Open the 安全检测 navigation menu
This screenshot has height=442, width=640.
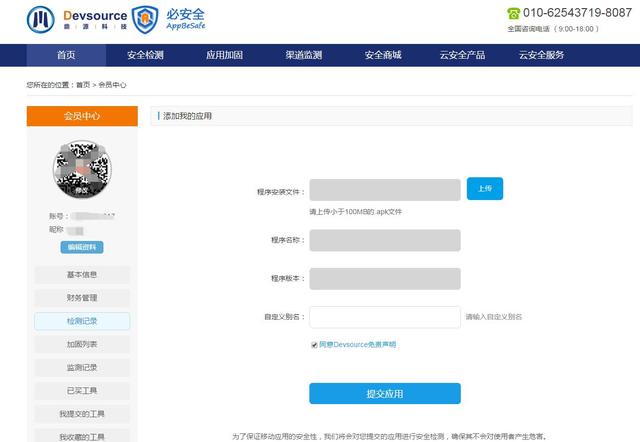coord(146,55)
